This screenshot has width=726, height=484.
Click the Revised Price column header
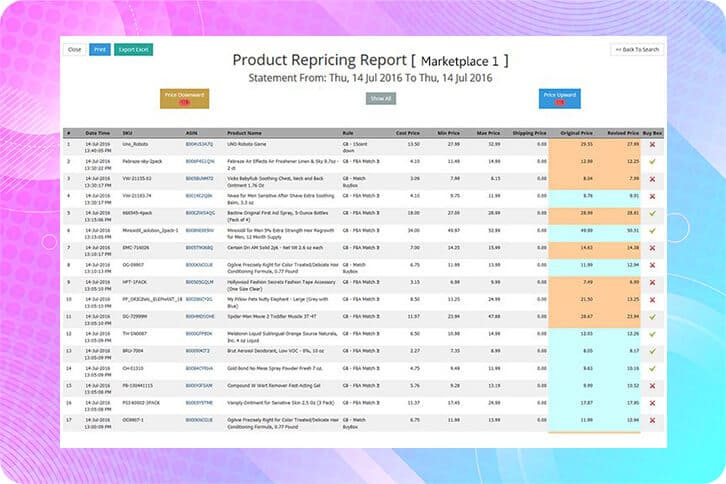623,133
